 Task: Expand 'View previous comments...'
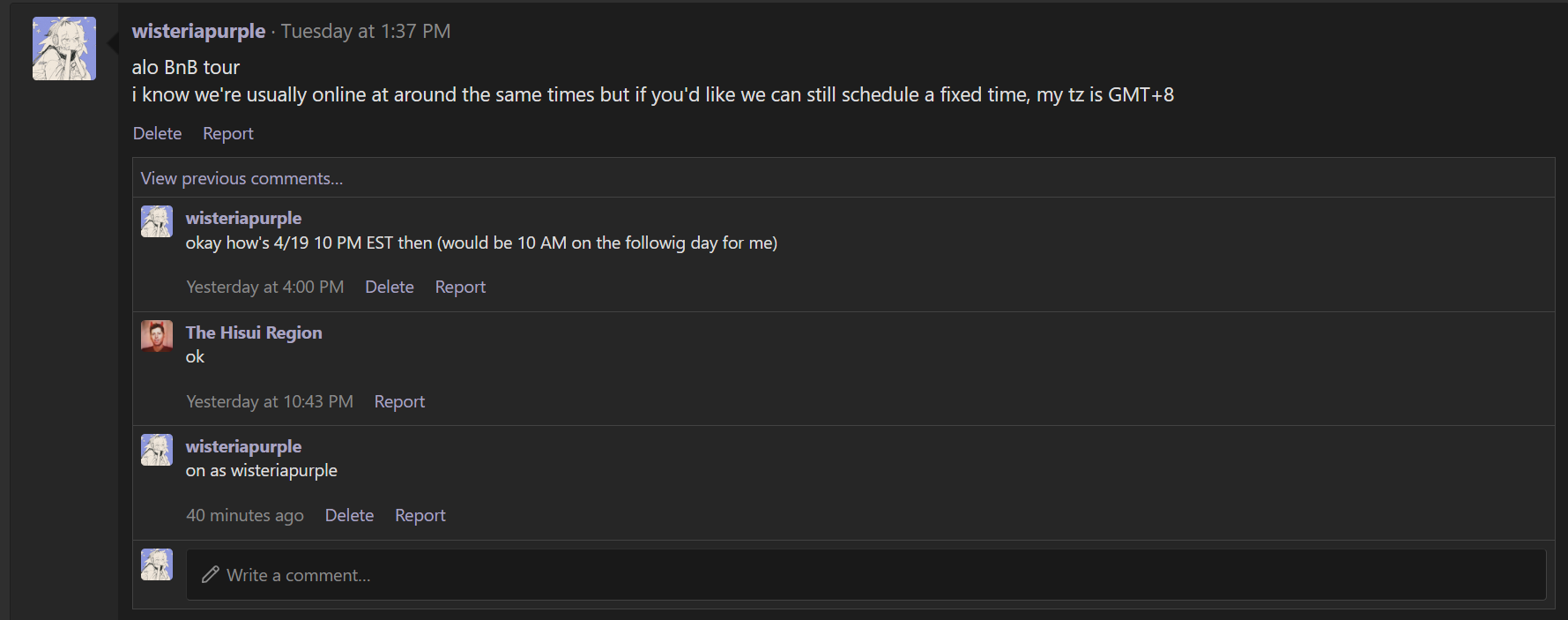pyautogui.click(x=242, y=178)
